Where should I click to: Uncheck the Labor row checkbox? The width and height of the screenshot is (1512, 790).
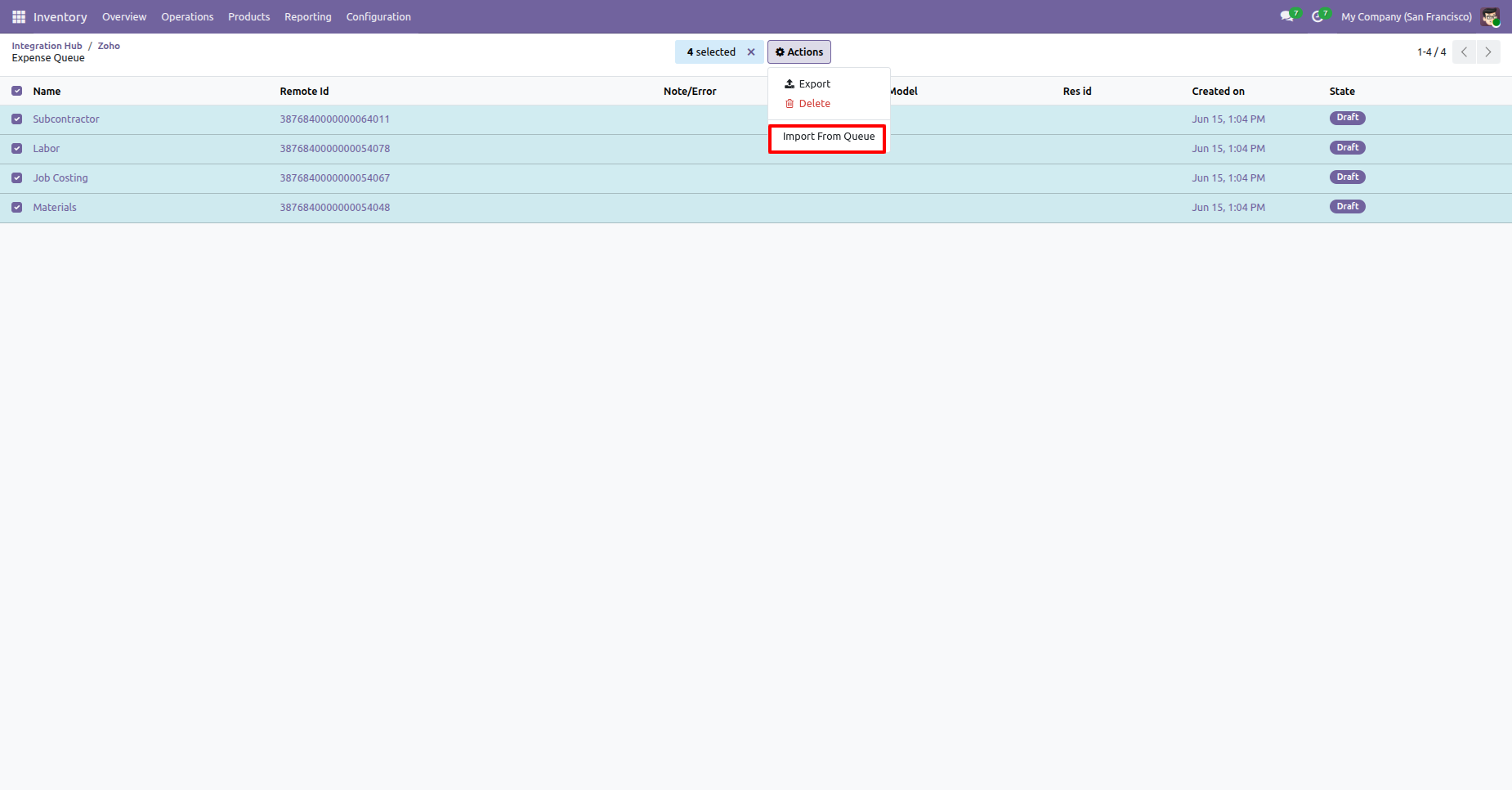(x=17, y=149)
